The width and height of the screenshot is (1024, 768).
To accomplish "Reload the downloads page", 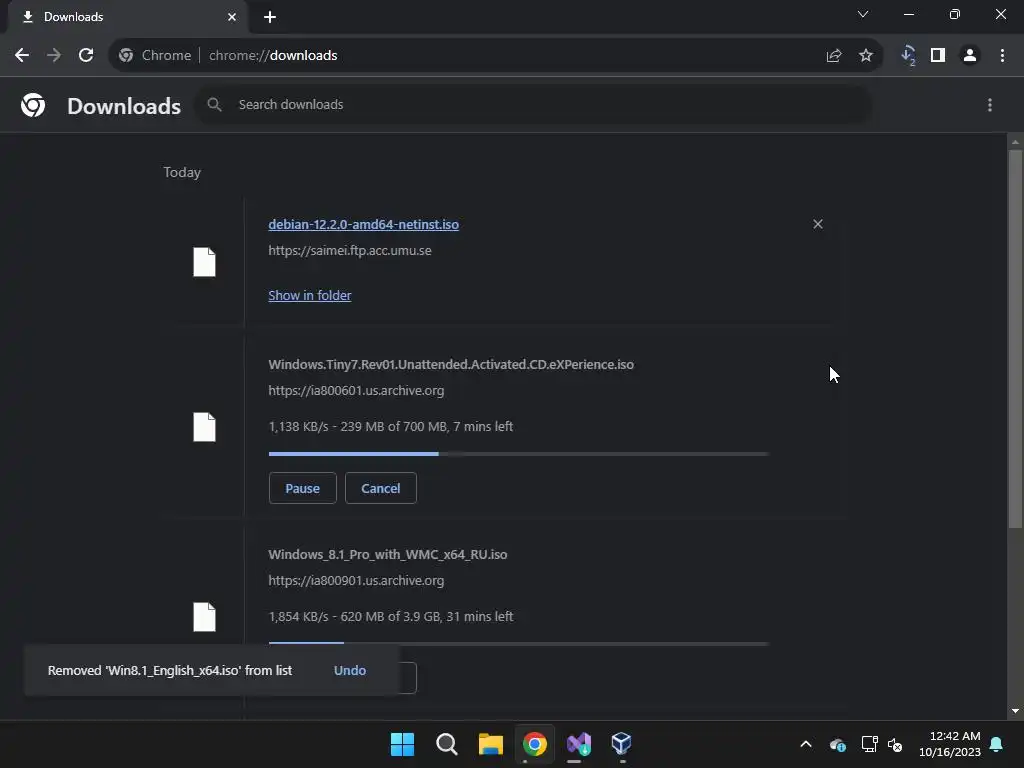I will [86, 56].
